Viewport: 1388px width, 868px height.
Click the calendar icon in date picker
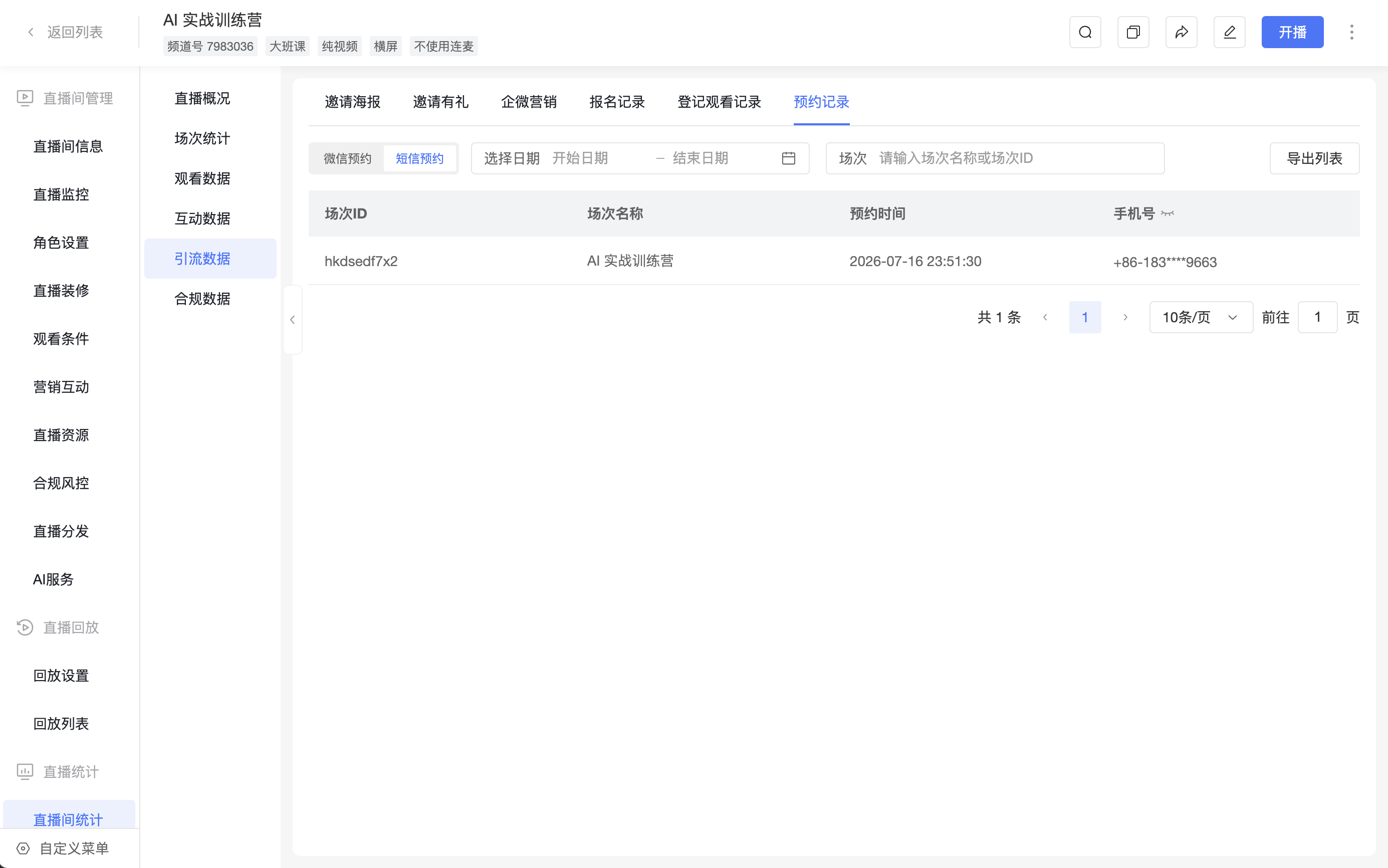click(x=789, y=158)
